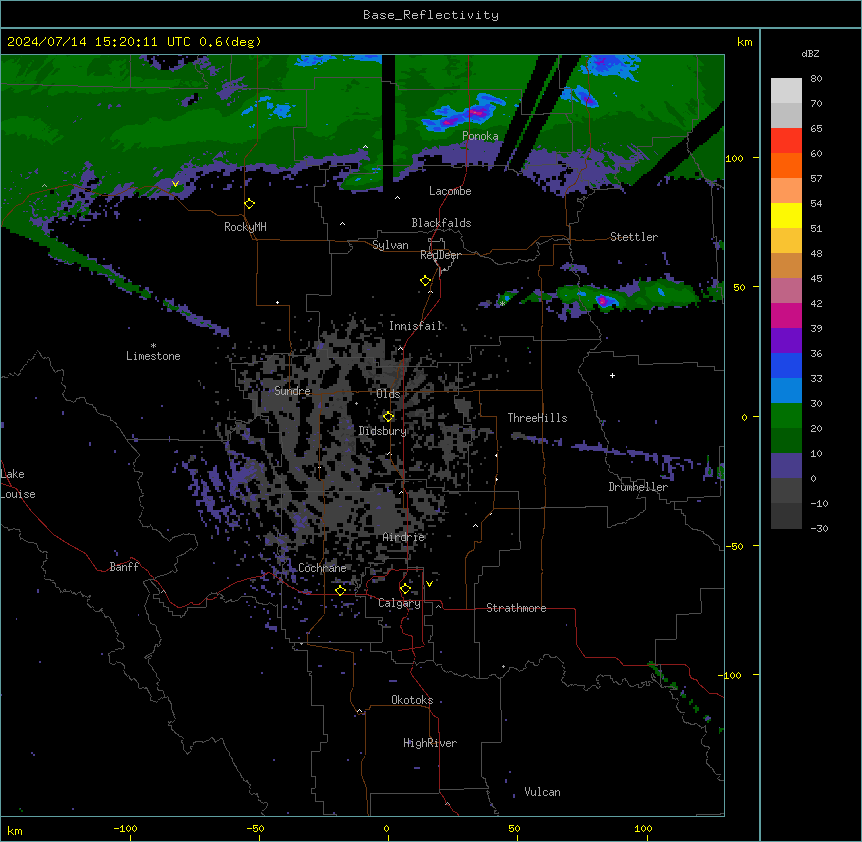This screenshot has height=842, width=862.
Task: Click the yellow V marker east of Calgary
Action: [429, 584]
